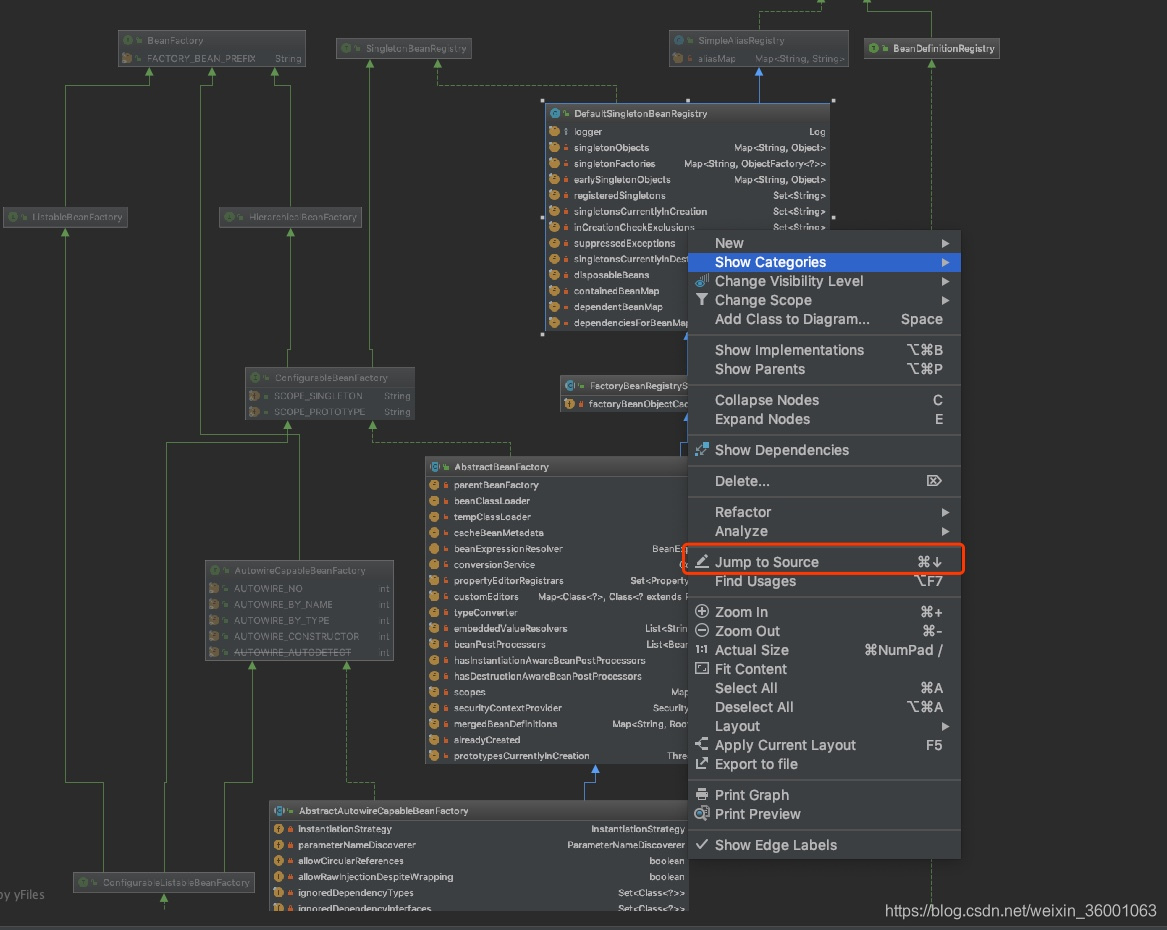Select Jump to Source
1167x930 pixels.
(x=824, y=562)
